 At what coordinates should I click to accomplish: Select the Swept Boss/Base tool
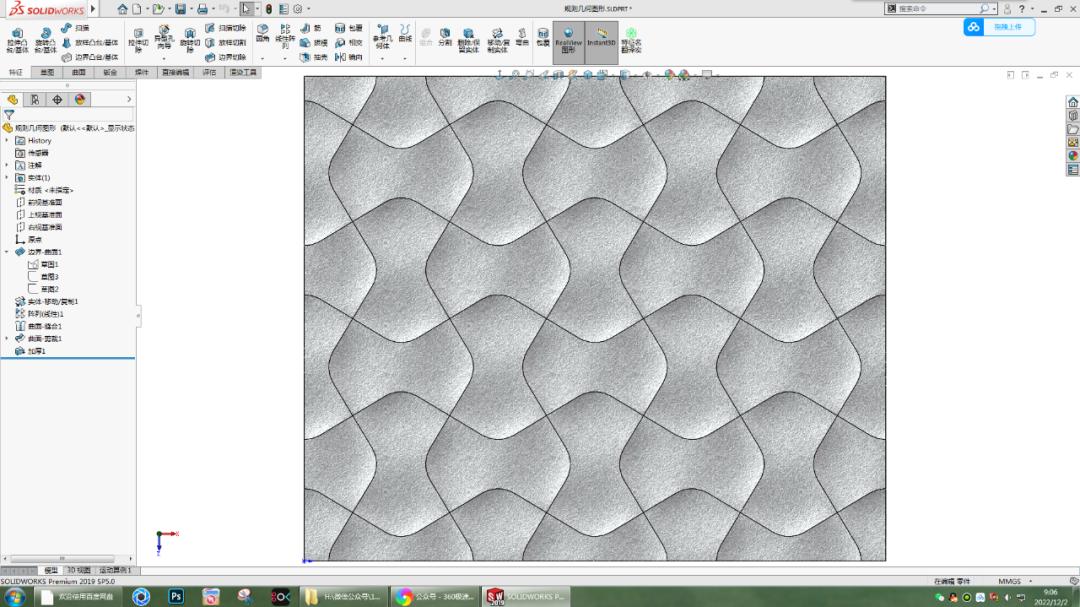coord(77,28)
